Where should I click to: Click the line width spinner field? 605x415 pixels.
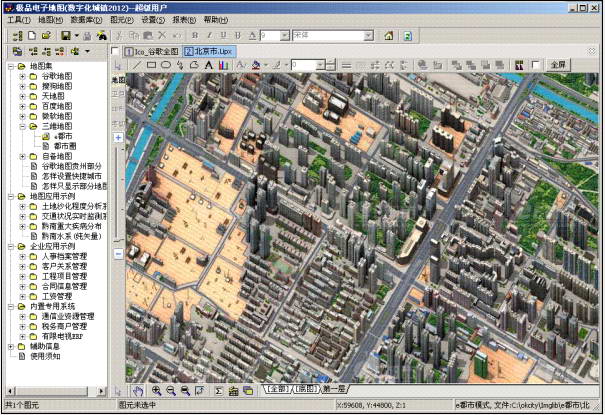click(308, 65)
